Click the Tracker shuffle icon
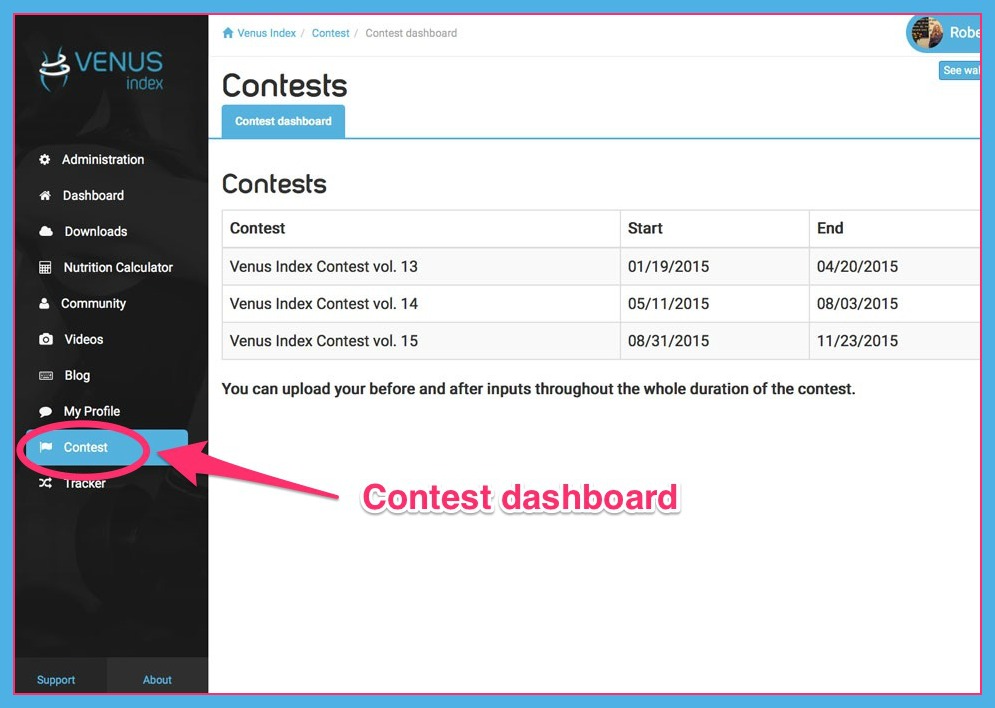Viewport: 995px width, 708px height. pos(45,483)
